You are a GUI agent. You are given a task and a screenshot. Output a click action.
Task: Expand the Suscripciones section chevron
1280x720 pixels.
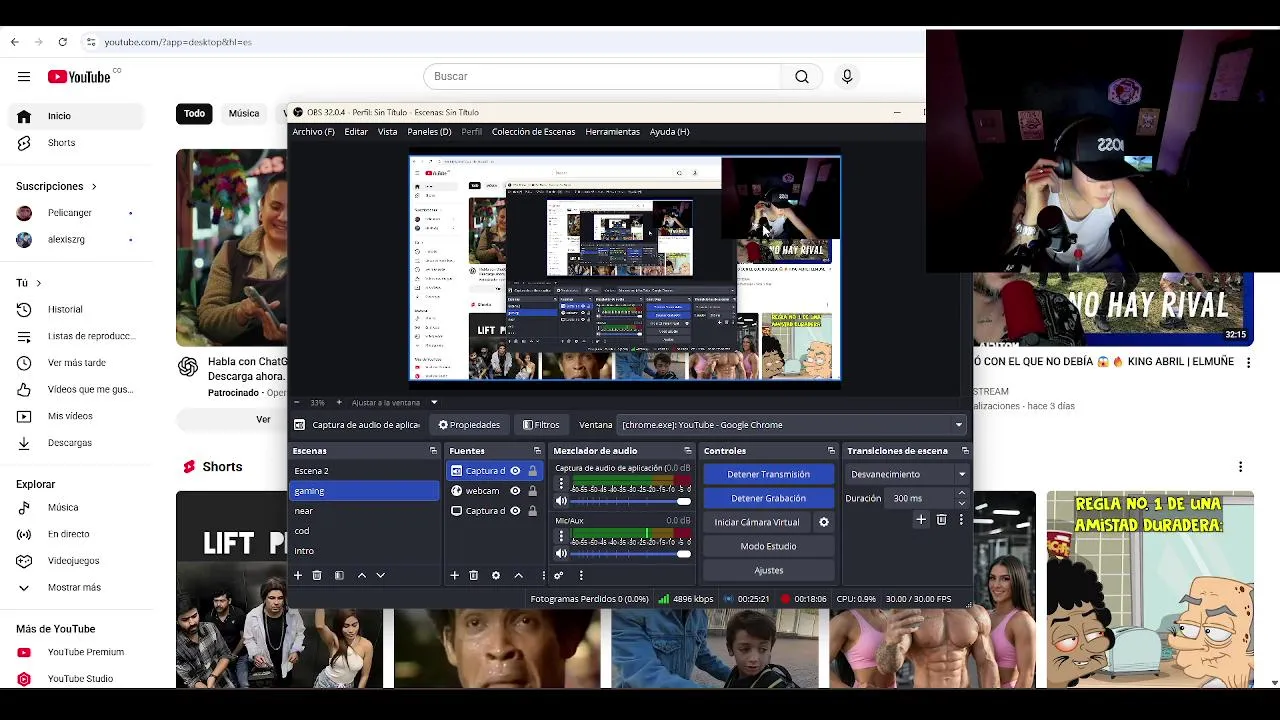[94, 186]
